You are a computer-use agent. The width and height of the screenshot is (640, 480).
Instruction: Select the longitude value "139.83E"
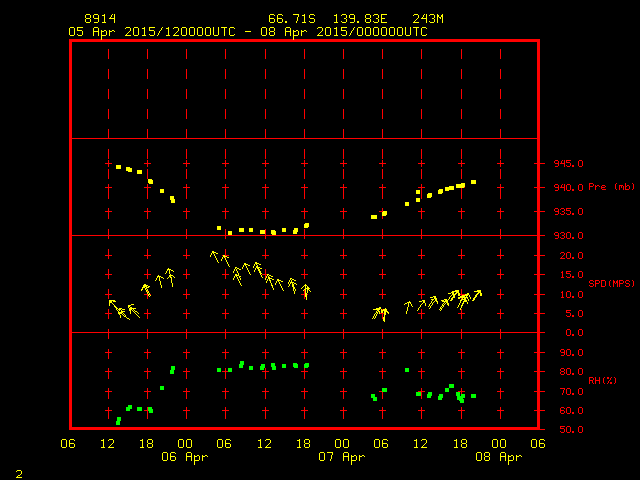[360, 19]
